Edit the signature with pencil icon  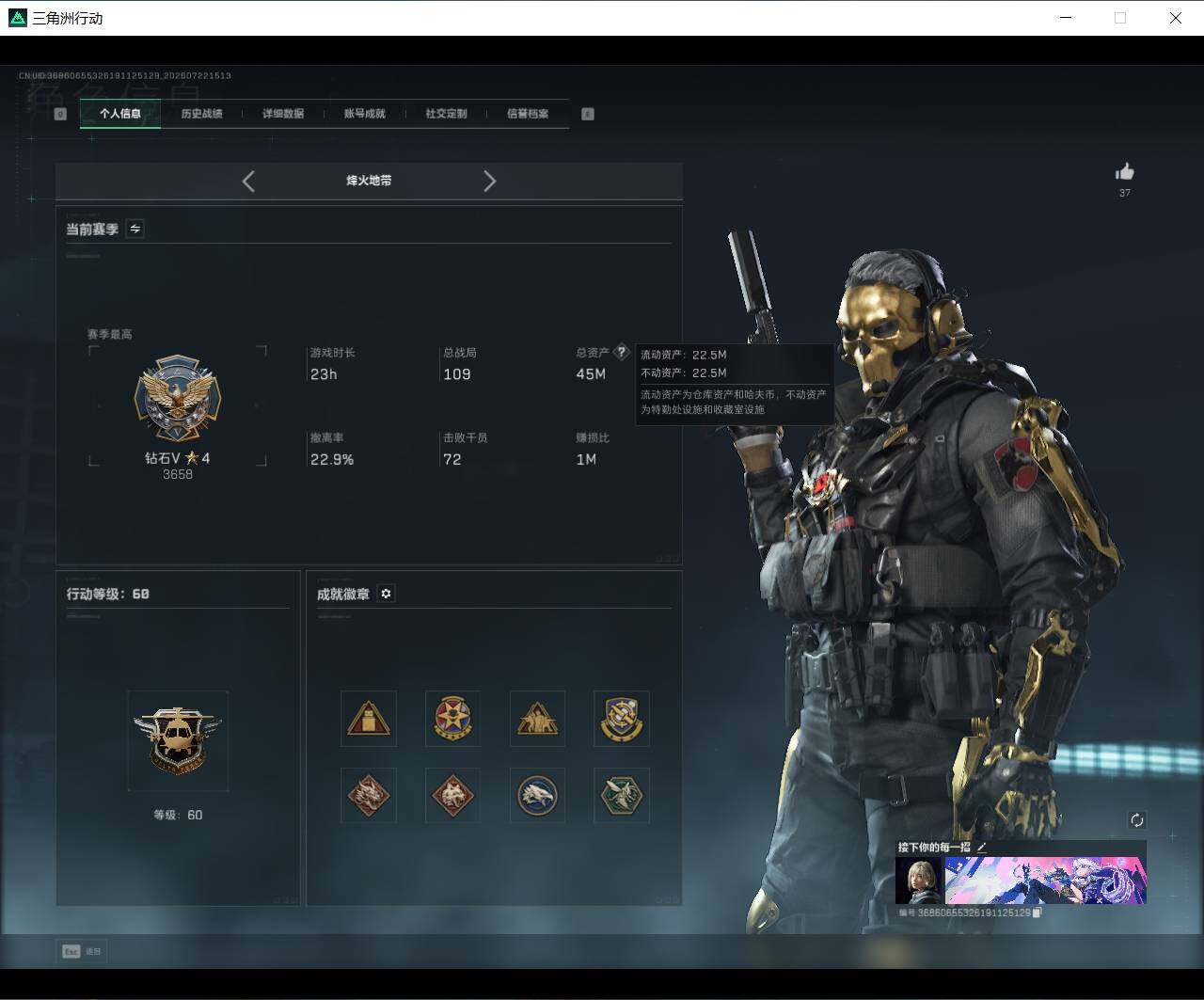[982, 847]
